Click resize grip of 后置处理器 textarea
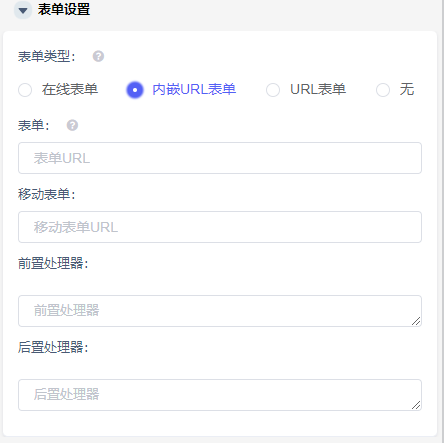 click(416, 405)
